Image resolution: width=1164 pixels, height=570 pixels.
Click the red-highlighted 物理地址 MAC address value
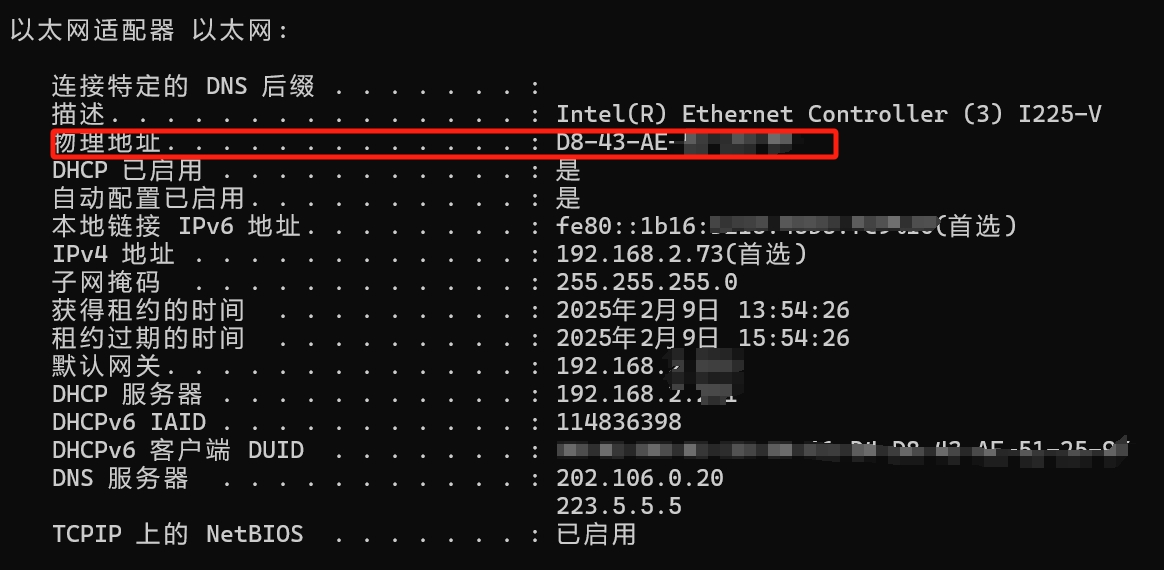676,142
